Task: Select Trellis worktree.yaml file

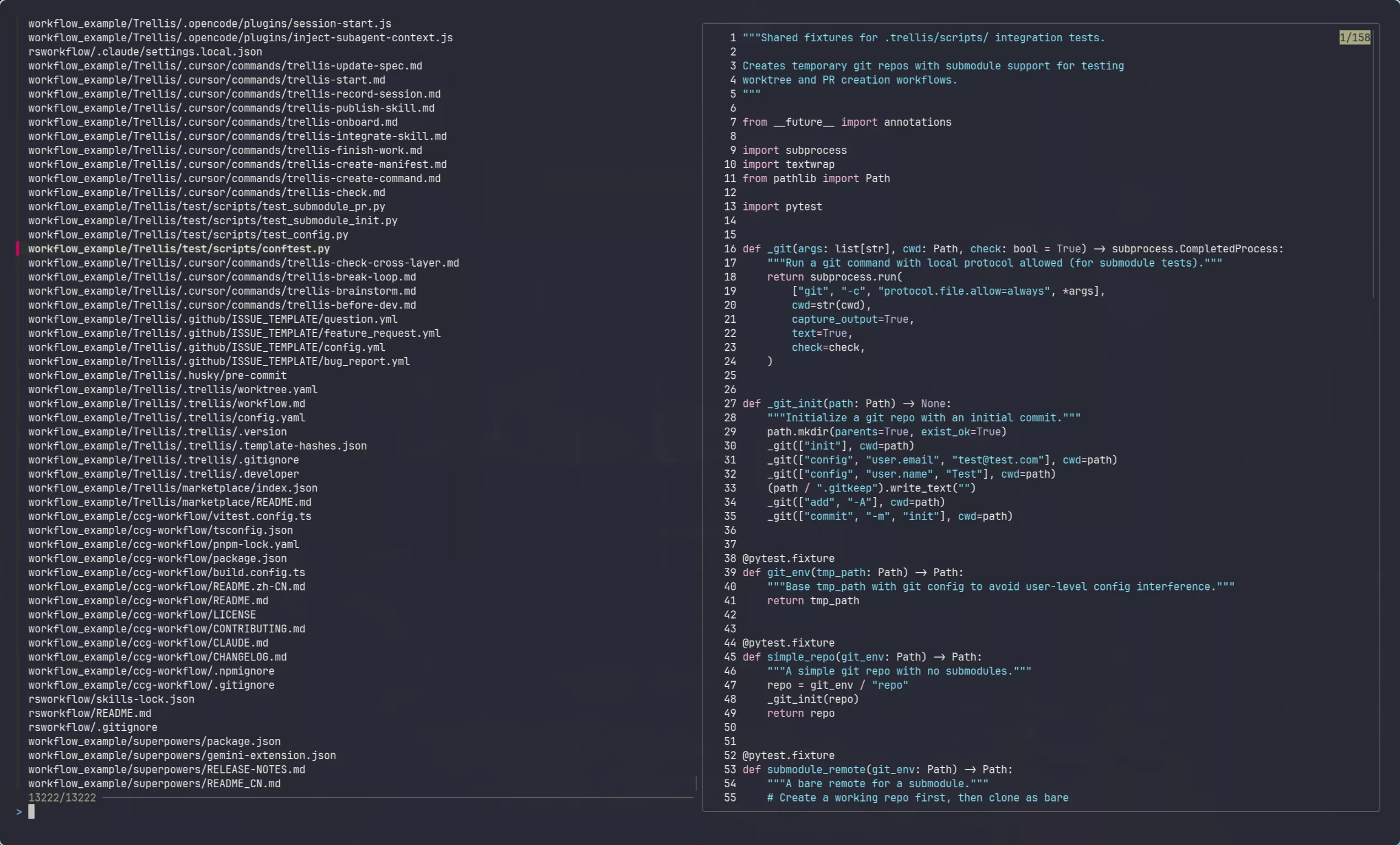Action: [x=173, y=390]
